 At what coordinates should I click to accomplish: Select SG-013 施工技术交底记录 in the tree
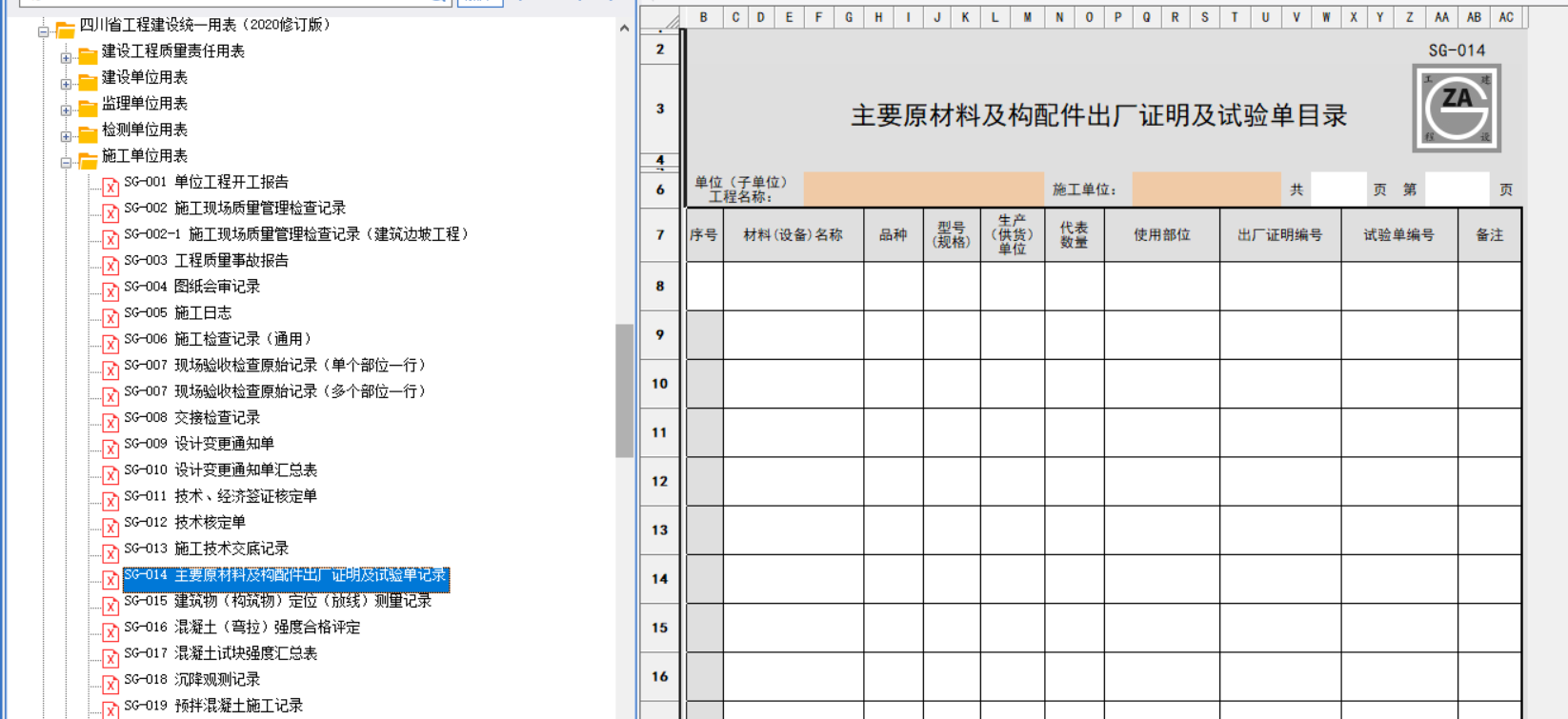(x=231, y=549)
